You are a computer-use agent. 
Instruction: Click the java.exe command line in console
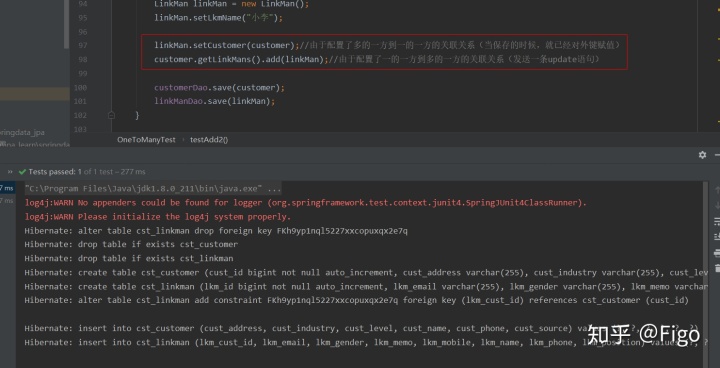click(x=153, y=189)
